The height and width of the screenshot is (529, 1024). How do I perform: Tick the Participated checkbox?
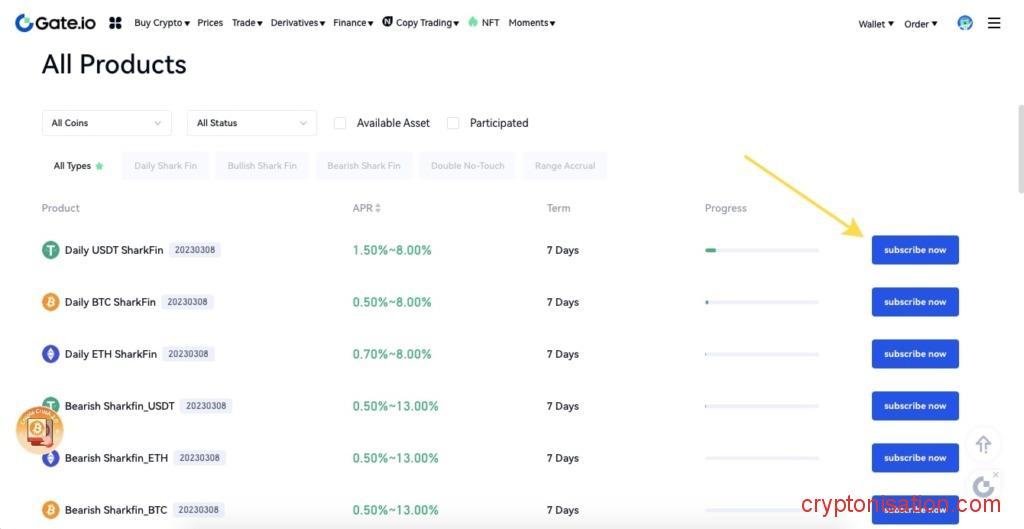tap(453, 123)
